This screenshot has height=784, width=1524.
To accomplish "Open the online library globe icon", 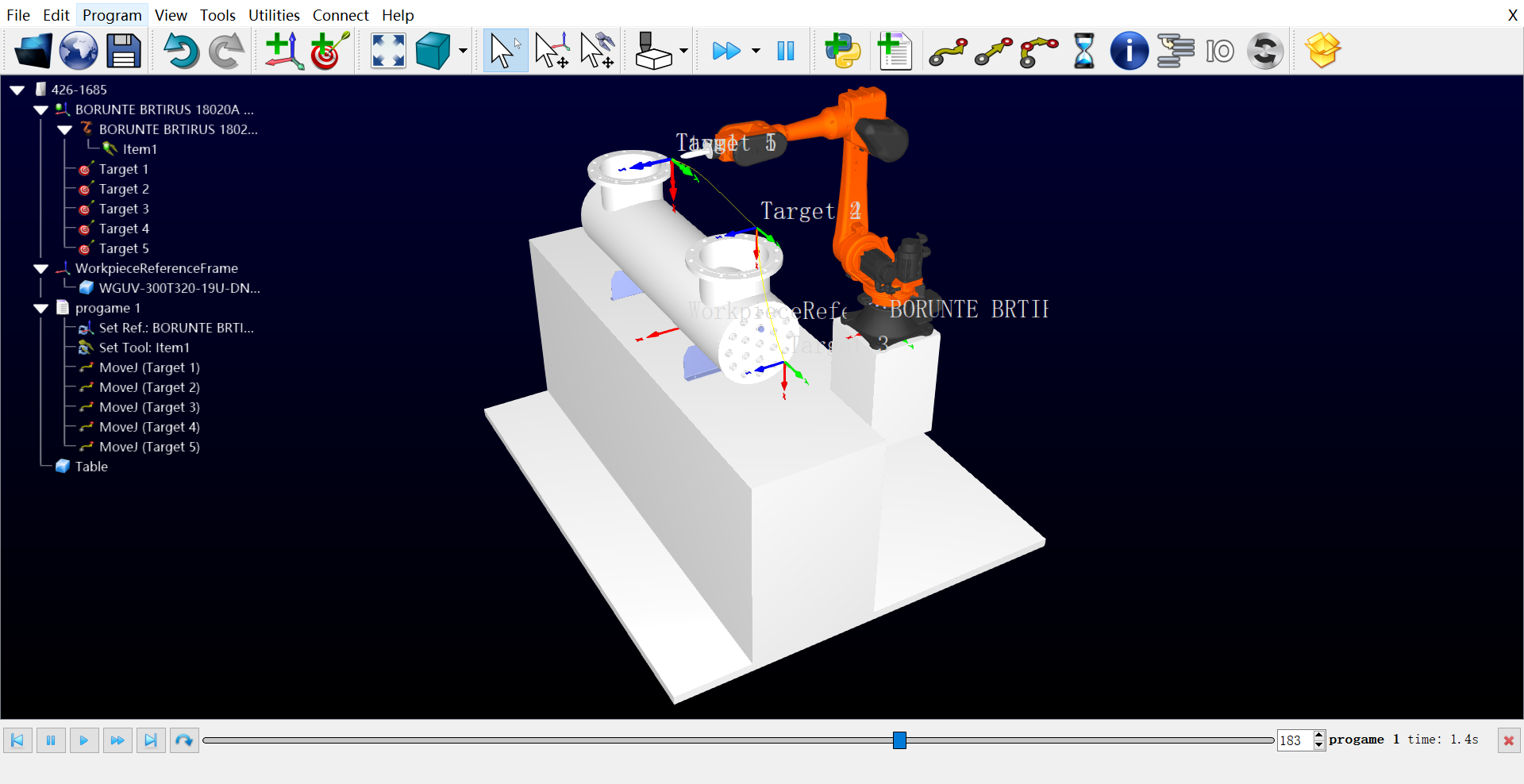I will click(79, 52).
